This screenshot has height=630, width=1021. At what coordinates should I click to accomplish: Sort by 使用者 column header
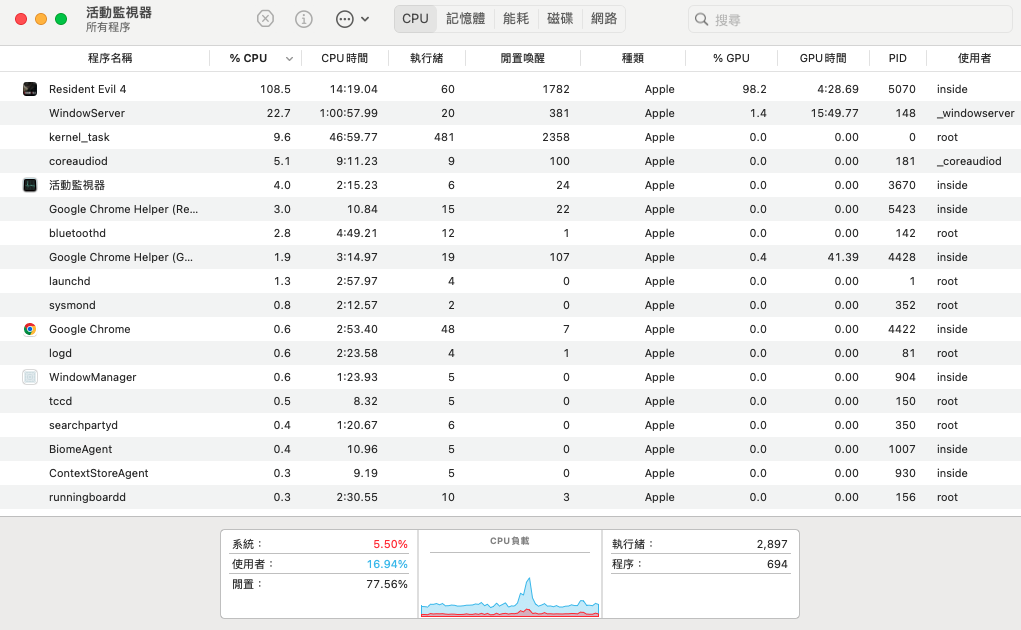(974, 58)
